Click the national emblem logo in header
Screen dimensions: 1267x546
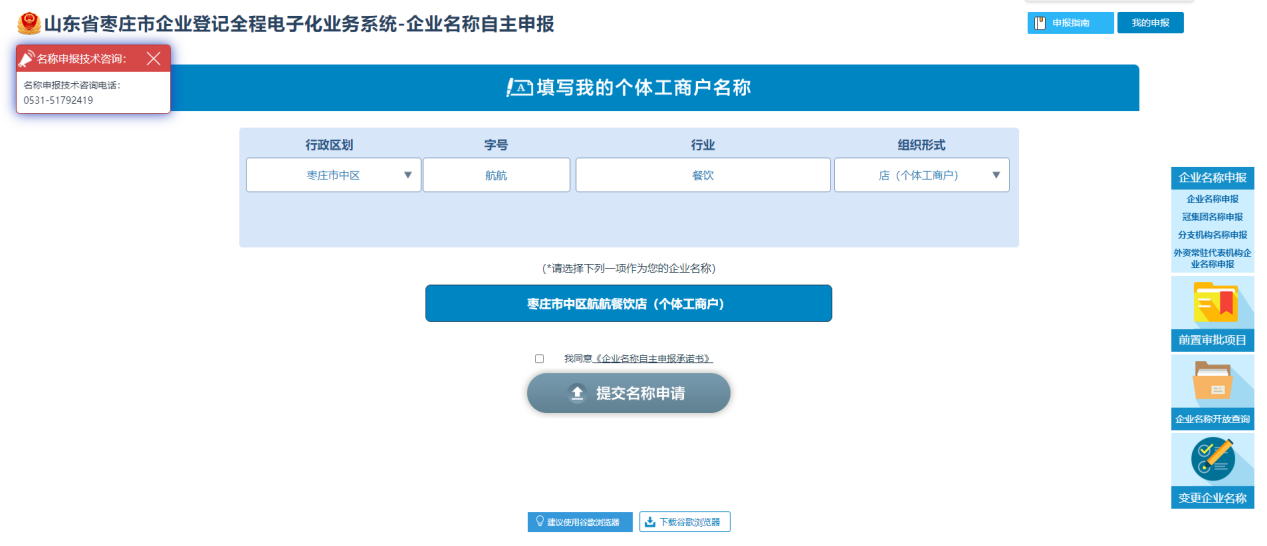(29, 24)
